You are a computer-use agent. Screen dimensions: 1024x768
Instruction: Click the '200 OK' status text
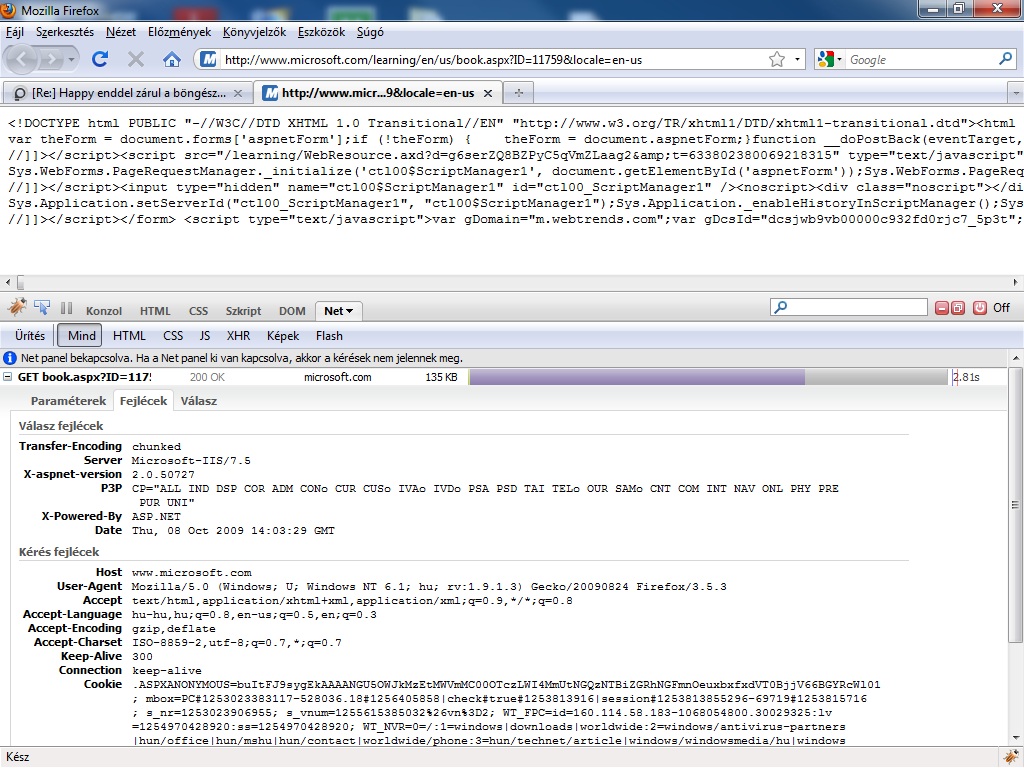(207, 377)
